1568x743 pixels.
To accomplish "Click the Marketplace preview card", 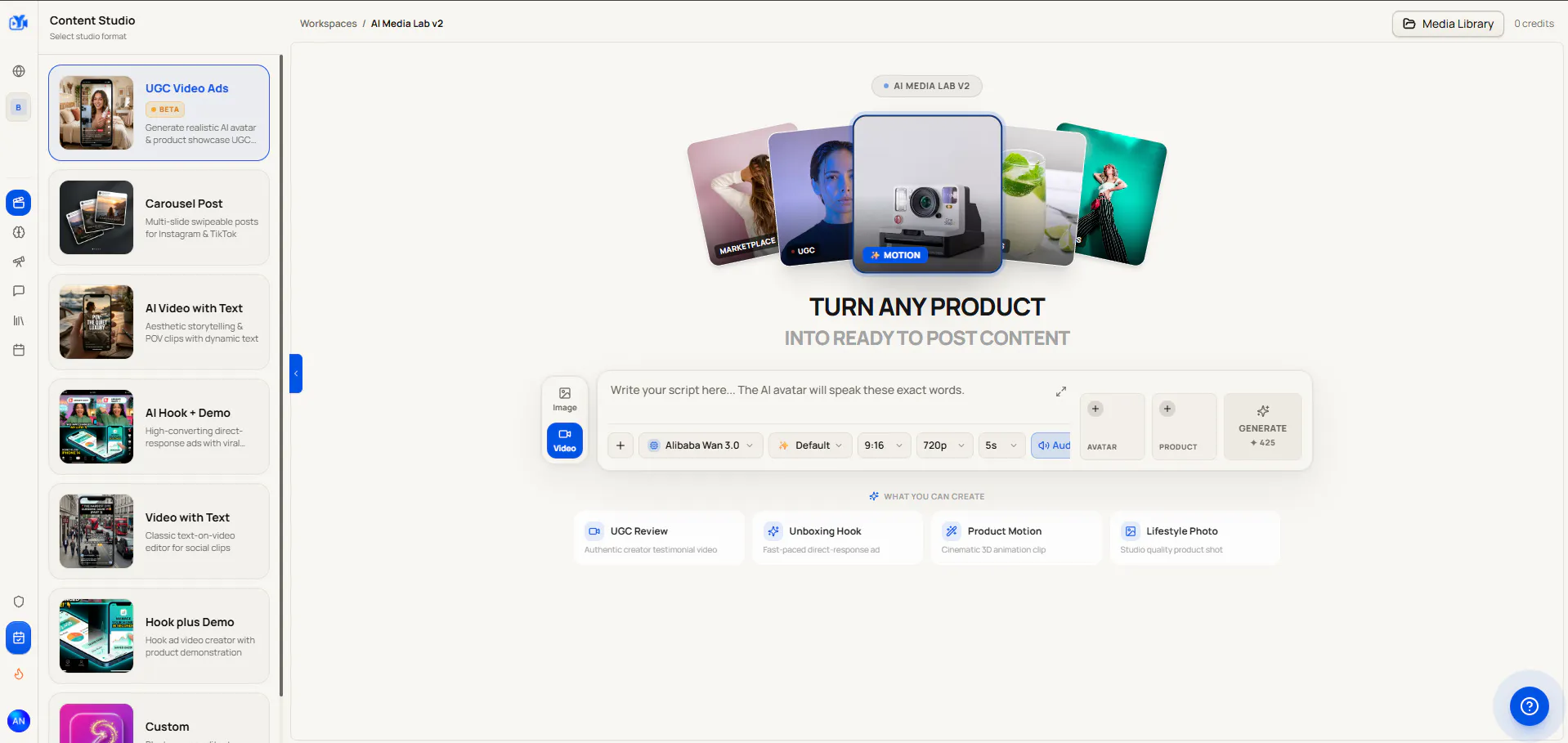I will (732, 196).
